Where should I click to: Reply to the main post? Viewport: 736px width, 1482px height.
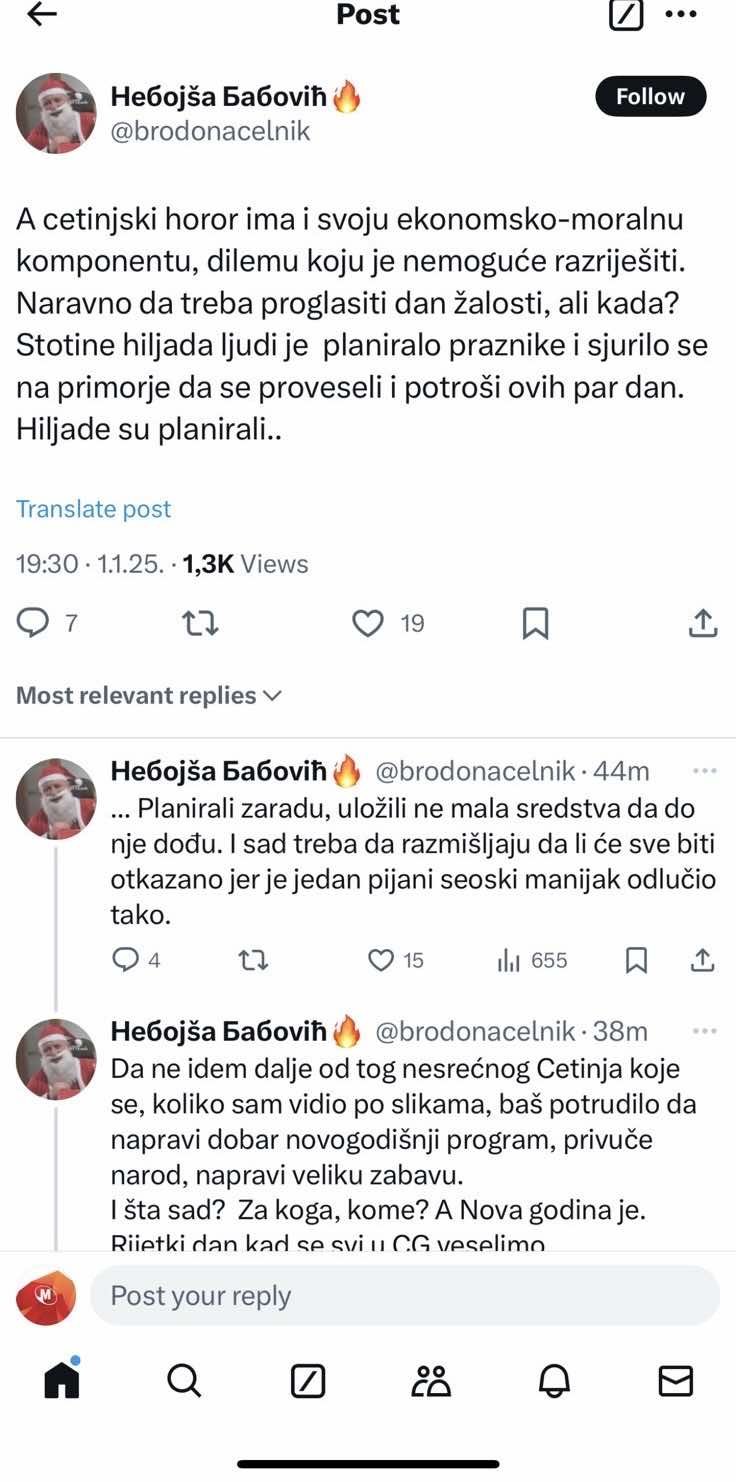34,623
